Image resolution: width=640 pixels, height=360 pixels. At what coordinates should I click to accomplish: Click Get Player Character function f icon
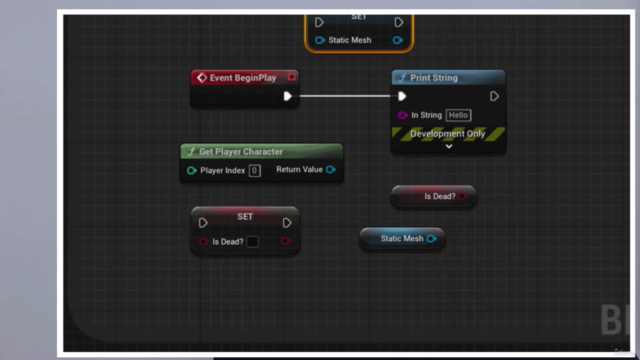[x=191, y=152]
